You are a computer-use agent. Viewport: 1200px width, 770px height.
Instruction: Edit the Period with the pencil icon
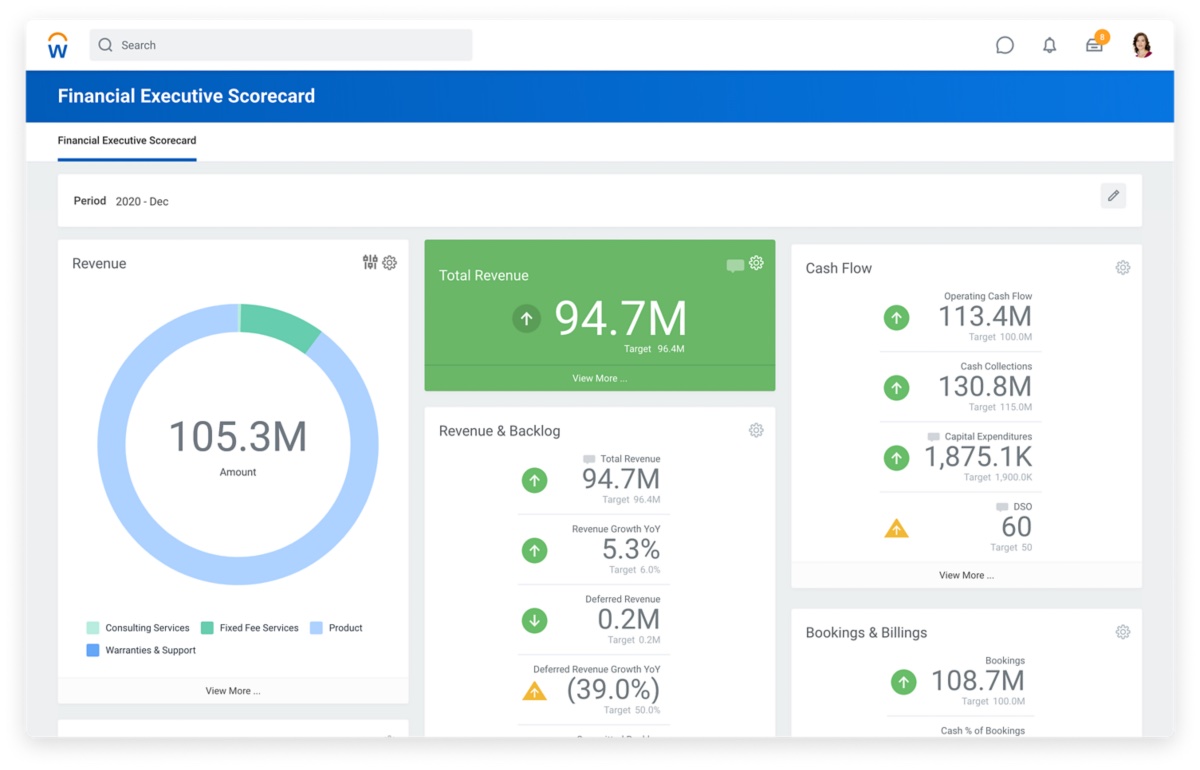pyautogui.click(x=1113, y=195)
